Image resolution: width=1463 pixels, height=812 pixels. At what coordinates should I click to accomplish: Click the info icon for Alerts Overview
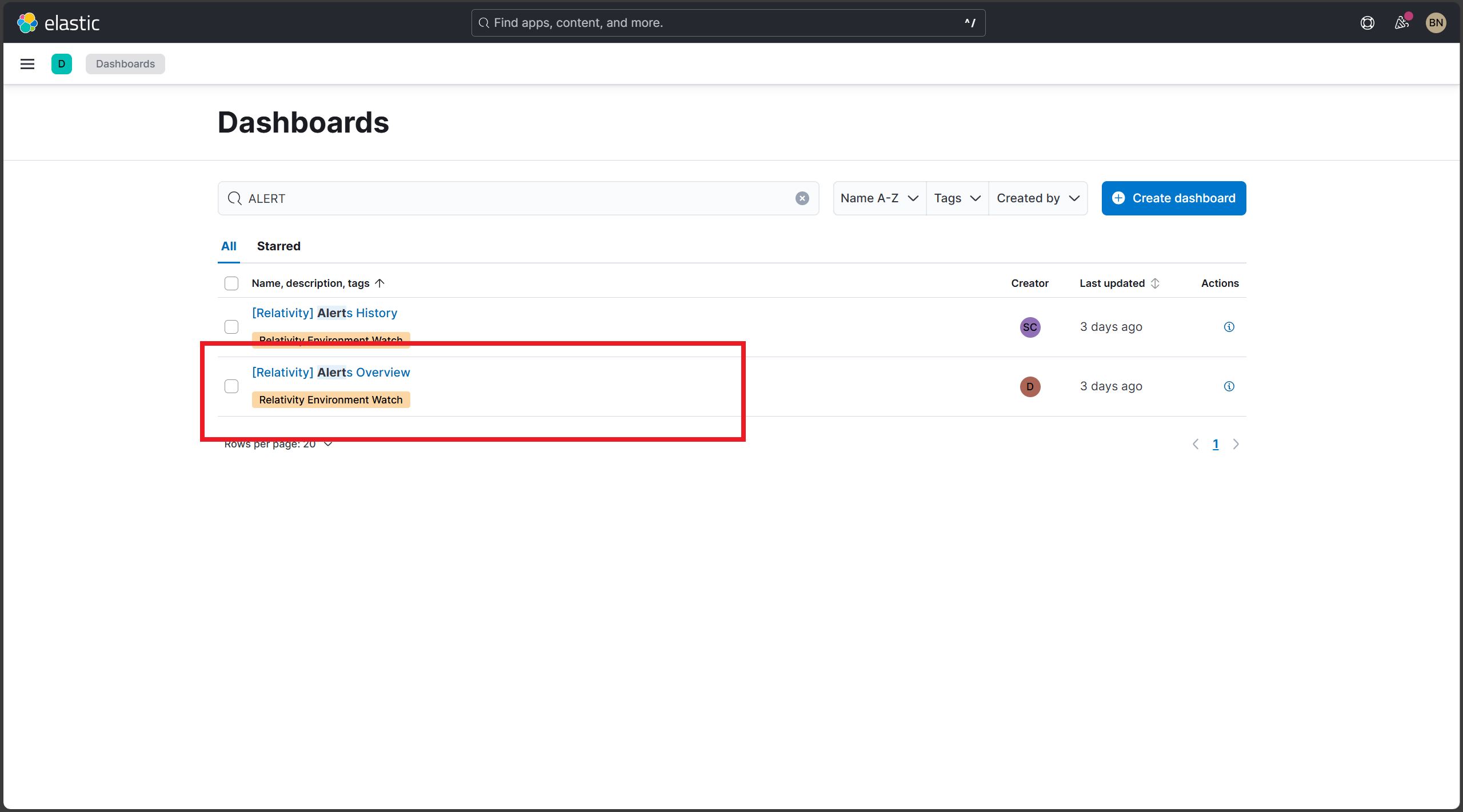[1229, 386]
